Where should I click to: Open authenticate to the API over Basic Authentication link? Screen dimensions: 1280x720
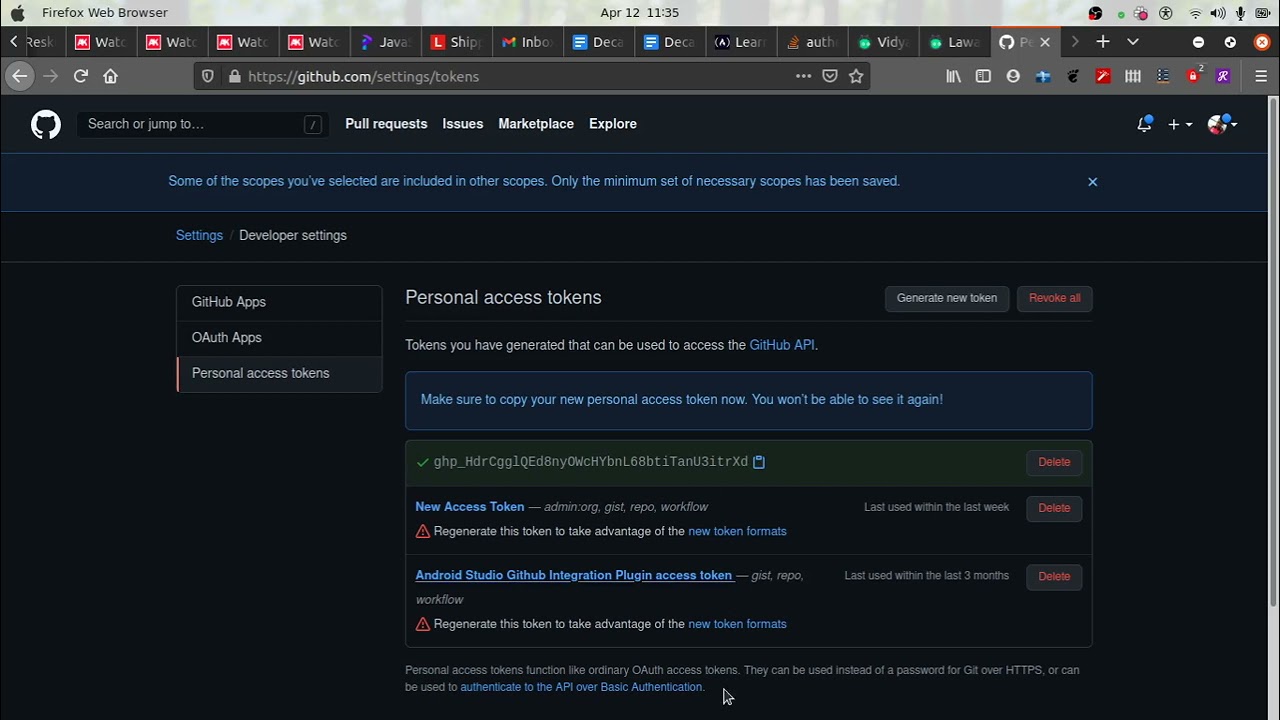click(581, 687)
